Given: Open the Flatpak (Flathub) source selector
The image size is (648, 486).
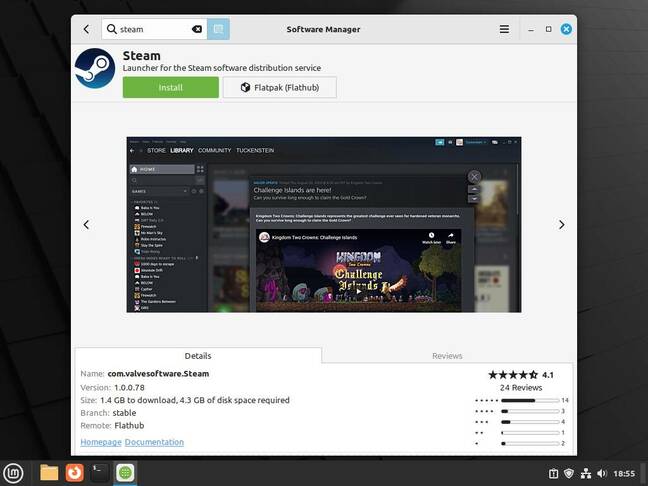Looking at the screenshot, I should pos(280,87).
